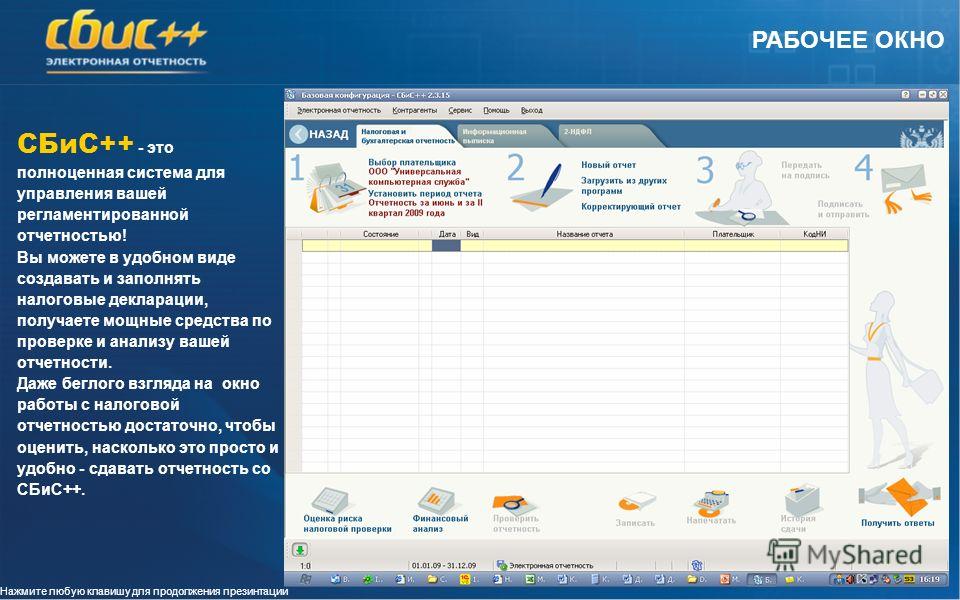Go back with the НАЗАД arrow button

pos(319,134)
